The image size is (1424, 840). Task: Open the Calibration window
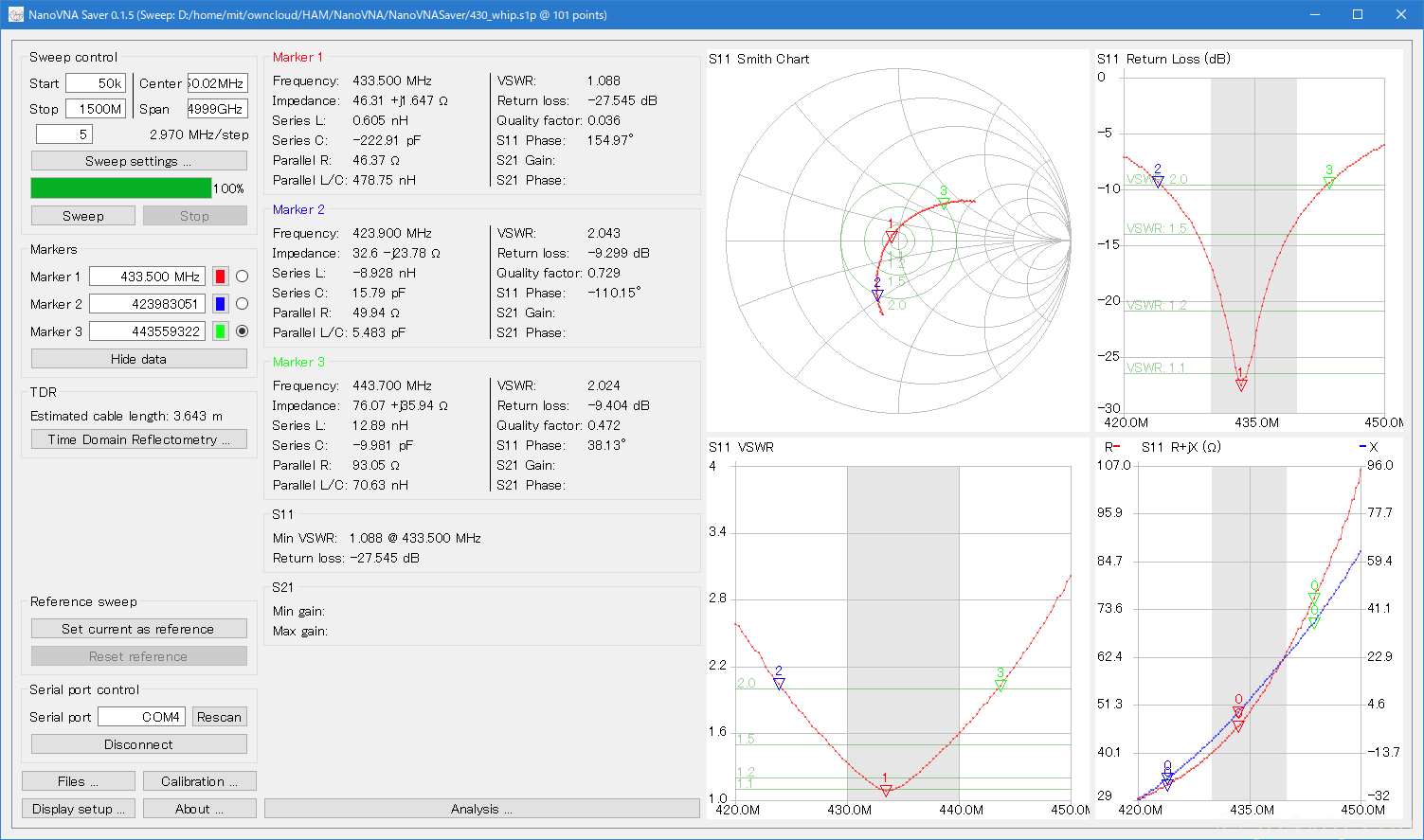(200, 781)
